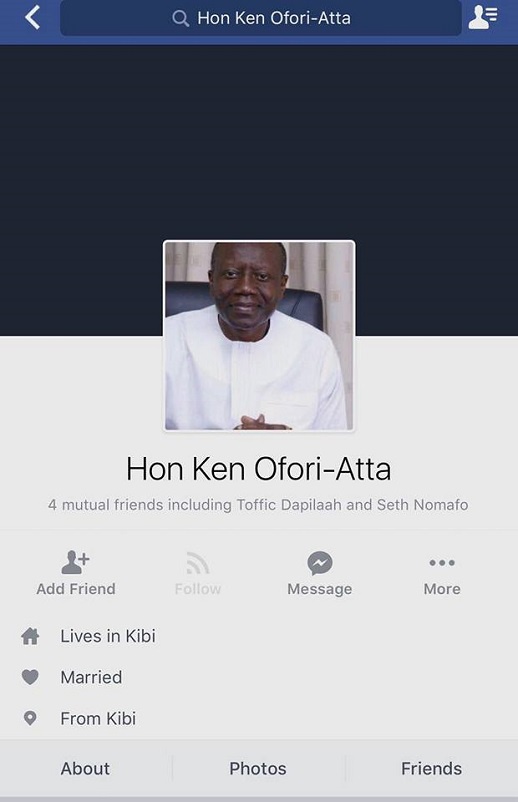Tap the Message button label
Viewport: 518px width, 802px height.
(320, 589)
